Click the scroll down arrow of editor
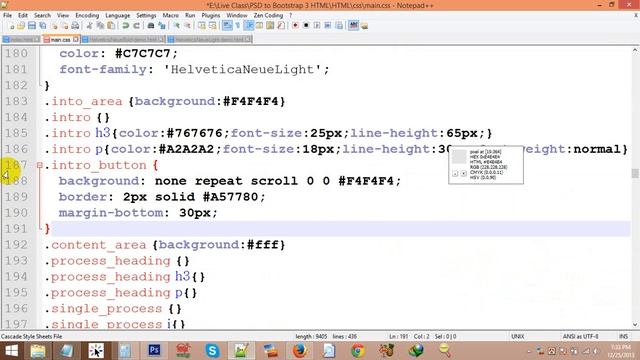 (x=635, y=325)
